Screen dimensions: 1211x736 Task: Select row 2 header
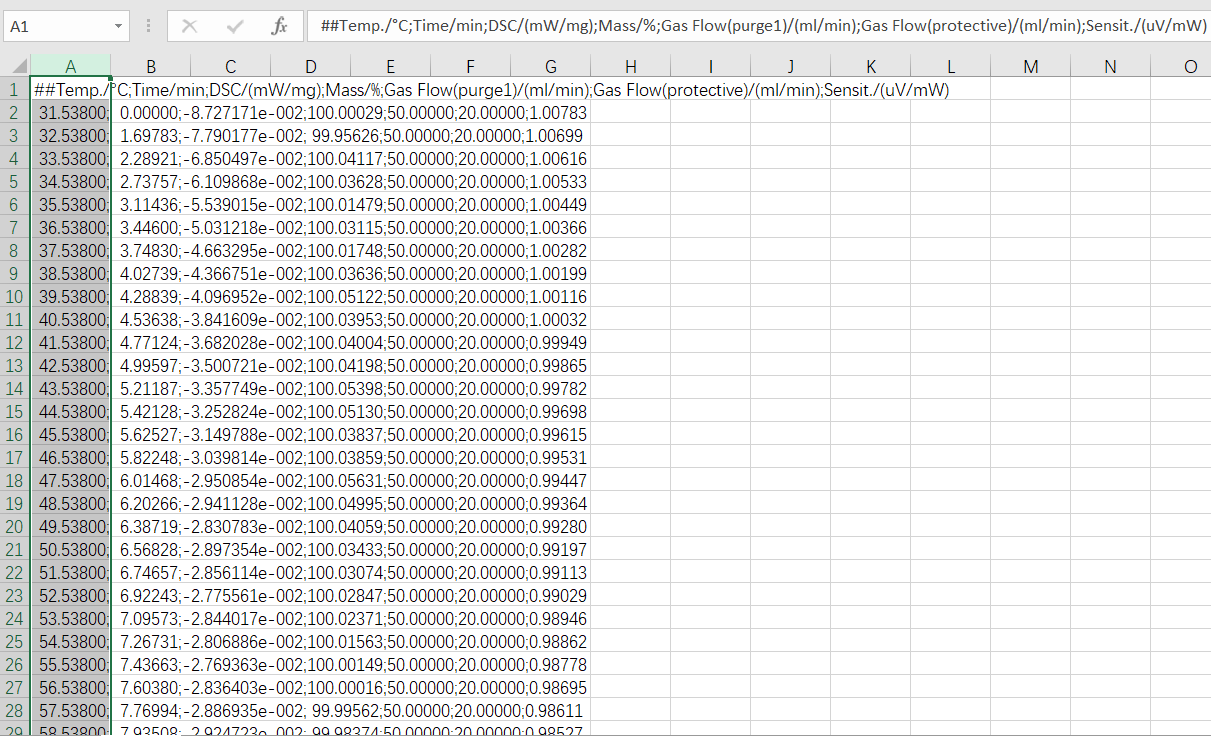click(15, 113)
